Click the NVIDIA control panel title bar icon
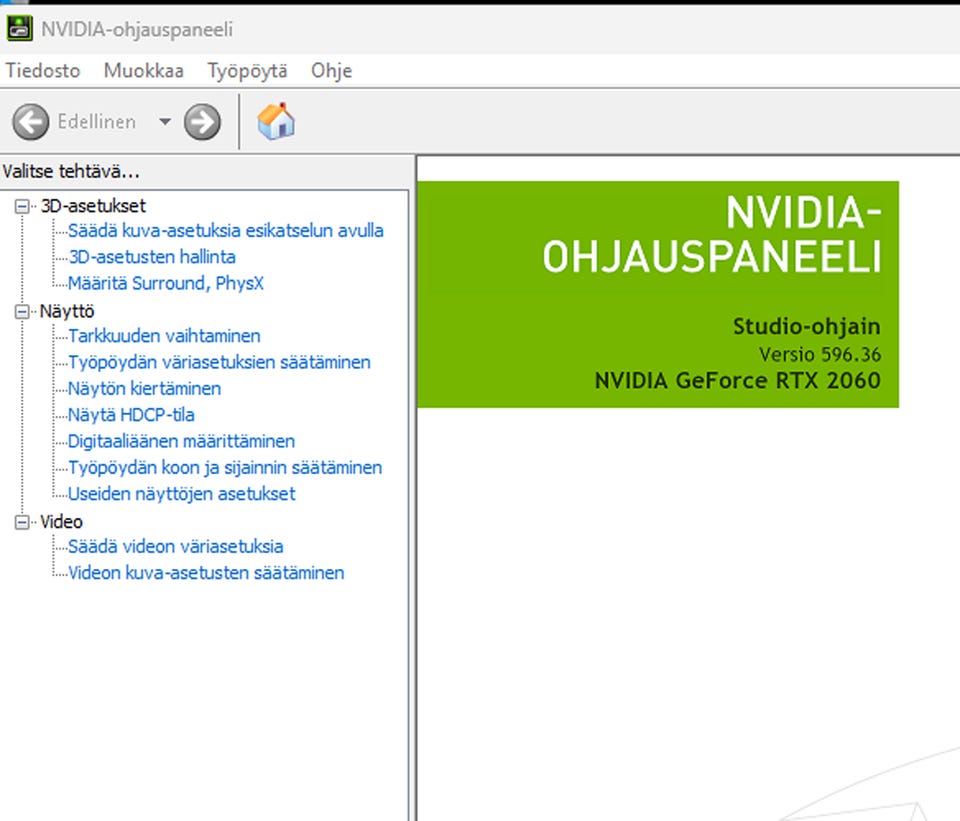The image size is (960, 821). coord(19,29)
